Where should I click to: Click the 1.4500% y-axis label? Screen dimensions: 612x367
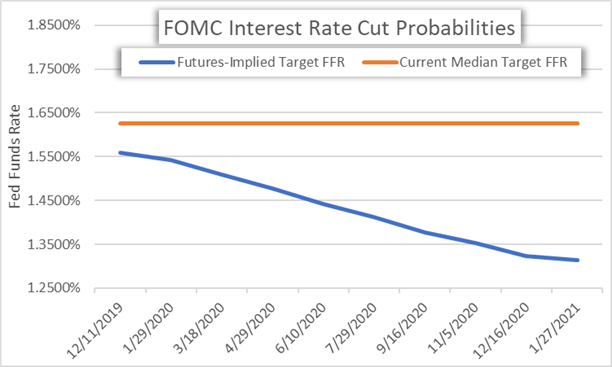click(x=53, y=201)
